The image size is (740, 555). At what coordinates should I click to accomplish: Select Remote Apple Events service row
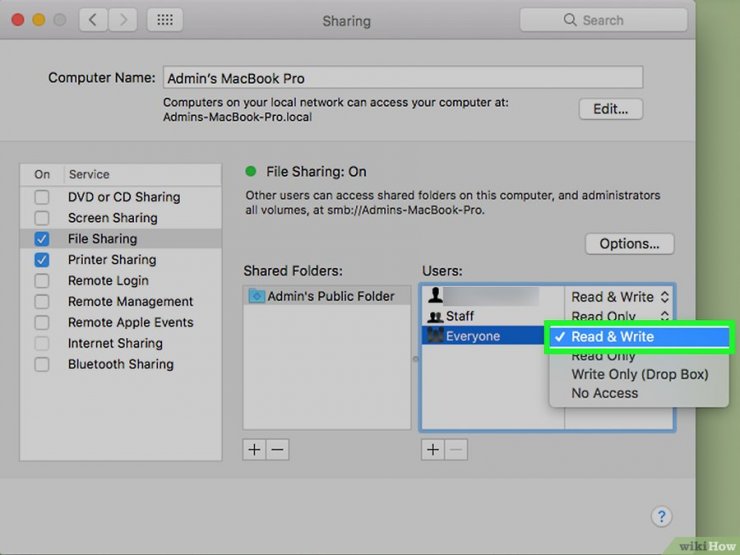(x=121, y=322)
